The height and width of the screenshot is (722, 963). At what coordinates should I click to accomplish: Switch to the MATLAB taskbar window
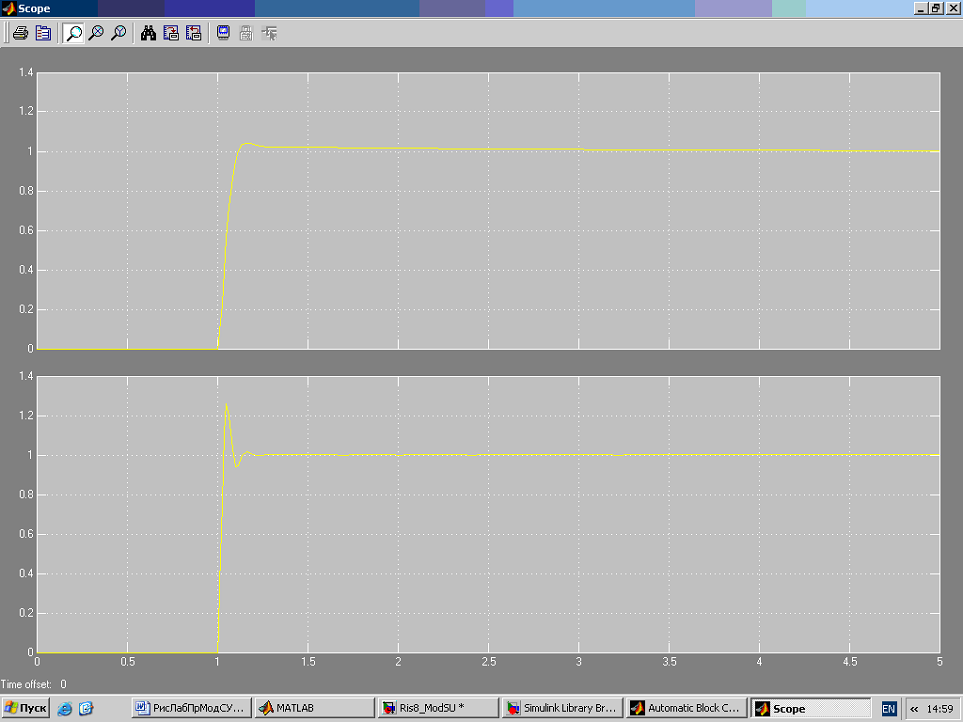[x=314, y=708]
